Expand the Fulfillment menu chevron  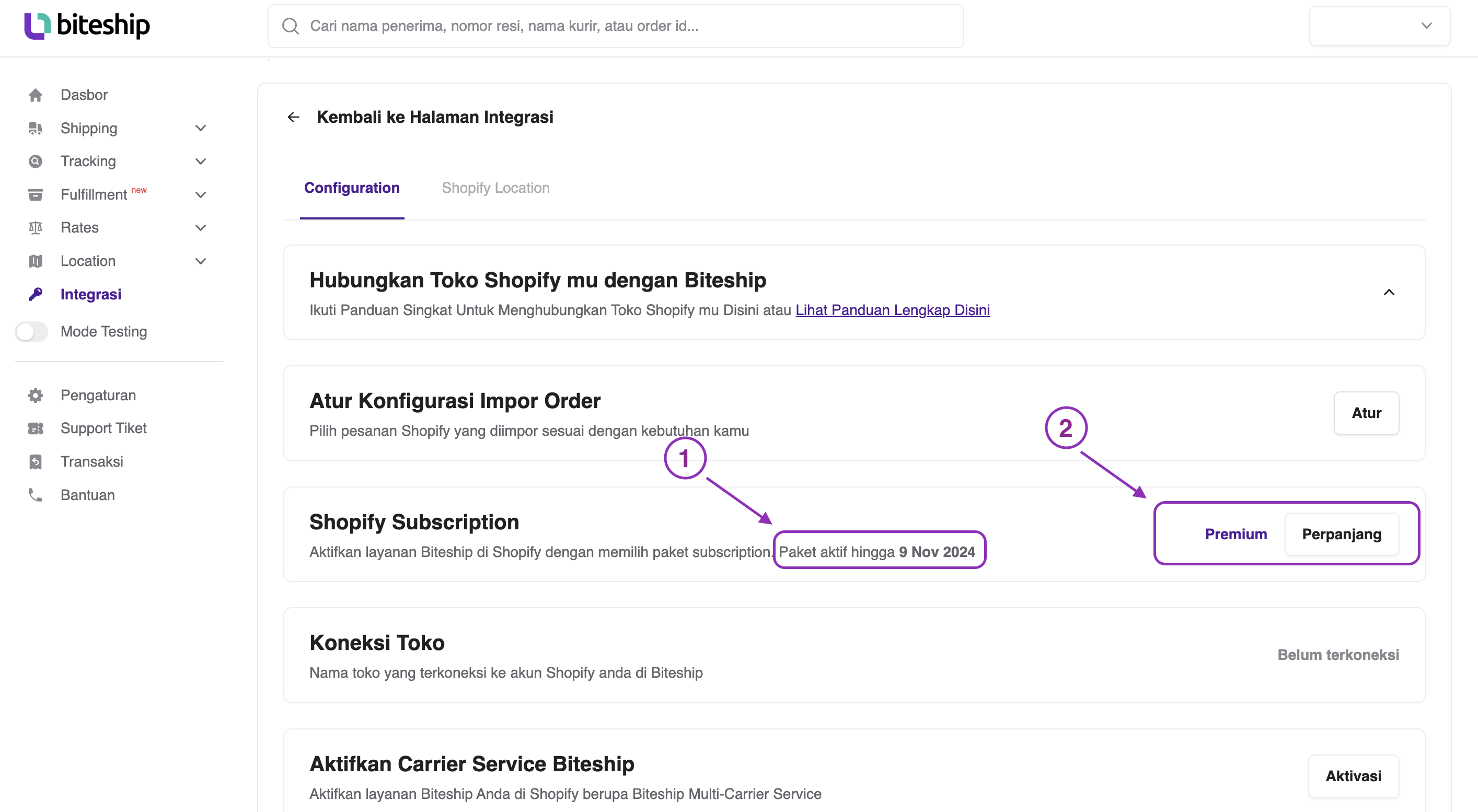(x=201, y=195)
